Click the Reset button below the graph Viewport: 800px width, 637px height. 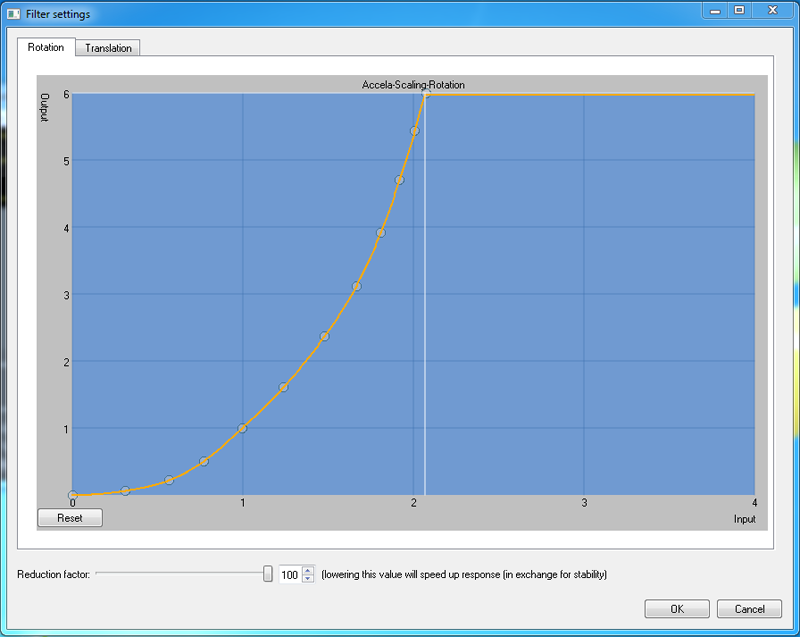[70, 518]
